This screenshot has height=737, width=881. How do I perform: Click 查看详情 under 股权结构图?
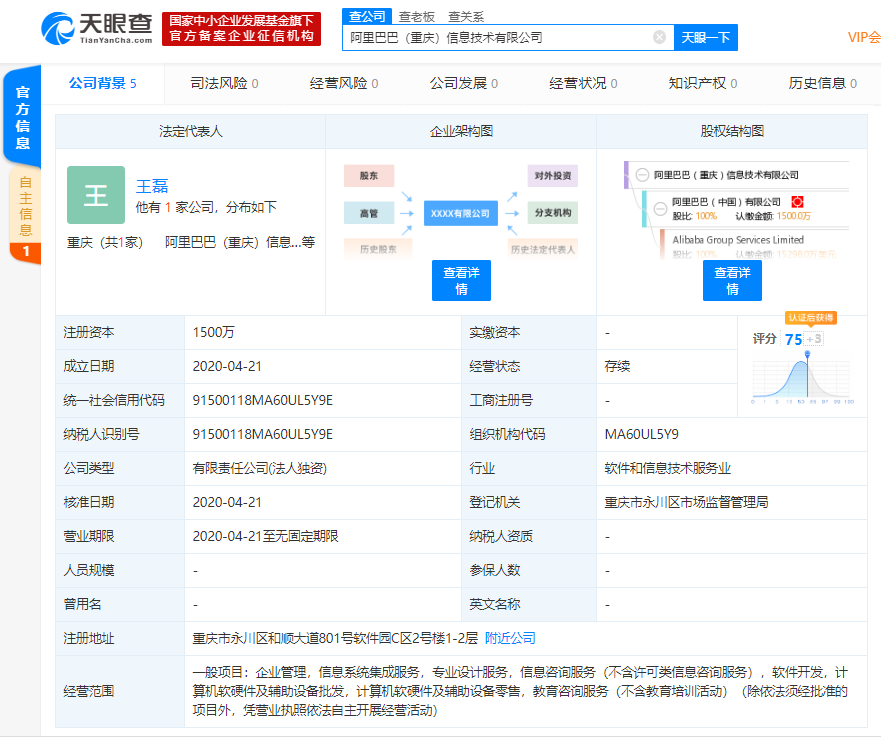pyautogui.click(x=732, y=281)
